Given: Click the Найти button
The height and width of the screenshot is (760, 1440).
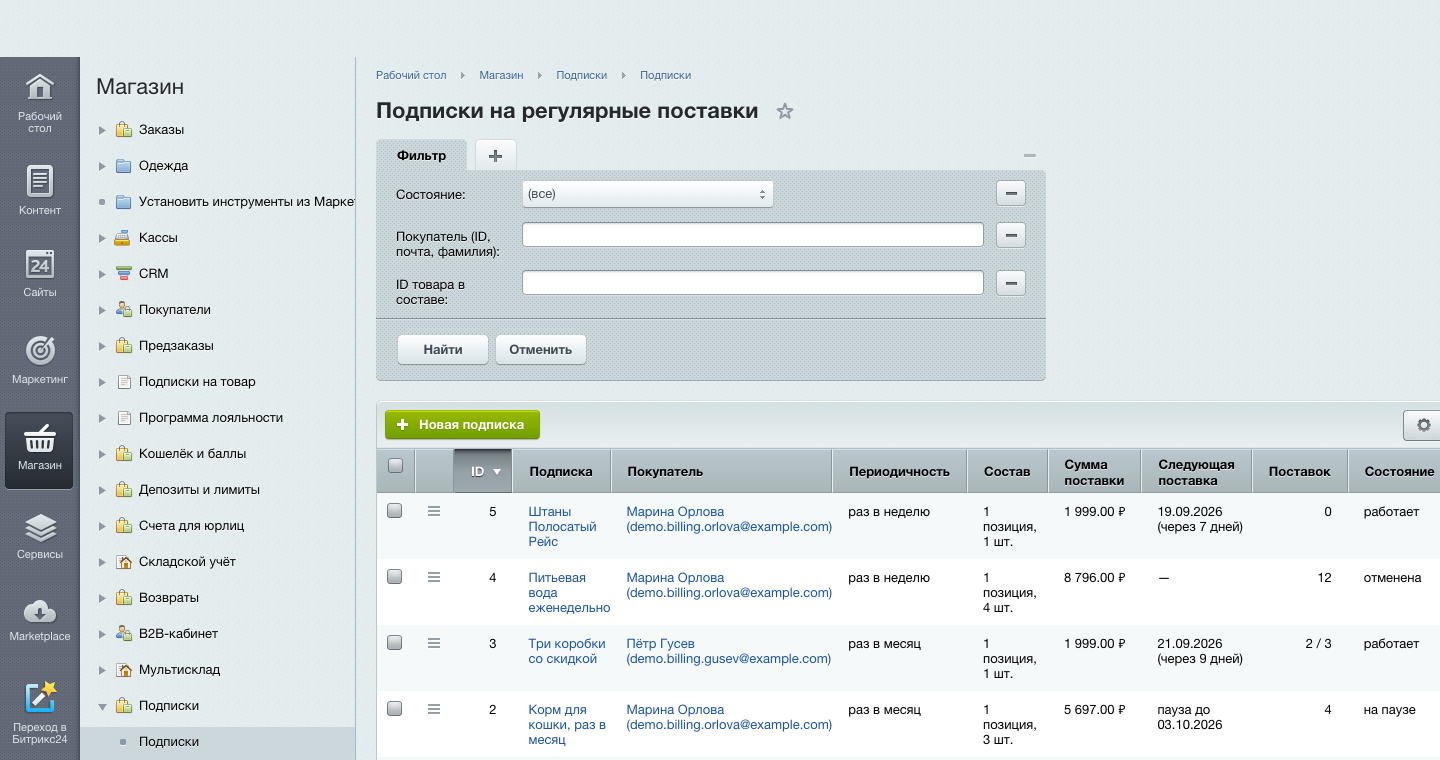Looking at the screenshot, I should pos(443,350).
